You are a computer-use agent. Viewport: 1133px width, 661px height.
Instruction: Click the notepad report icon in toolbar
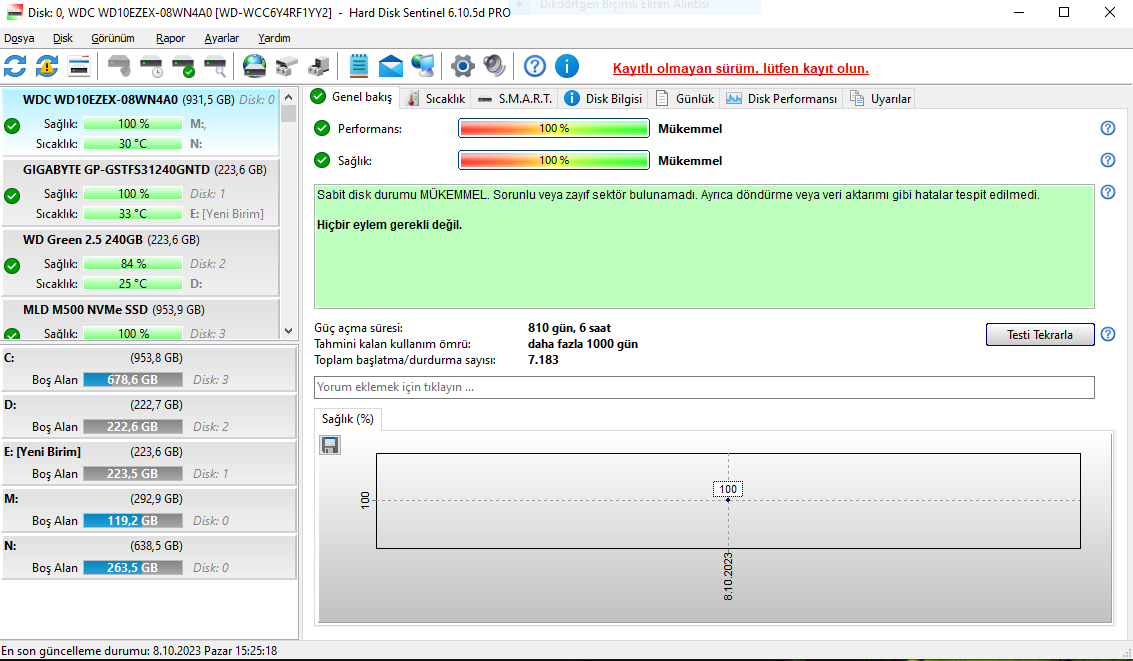359,67
